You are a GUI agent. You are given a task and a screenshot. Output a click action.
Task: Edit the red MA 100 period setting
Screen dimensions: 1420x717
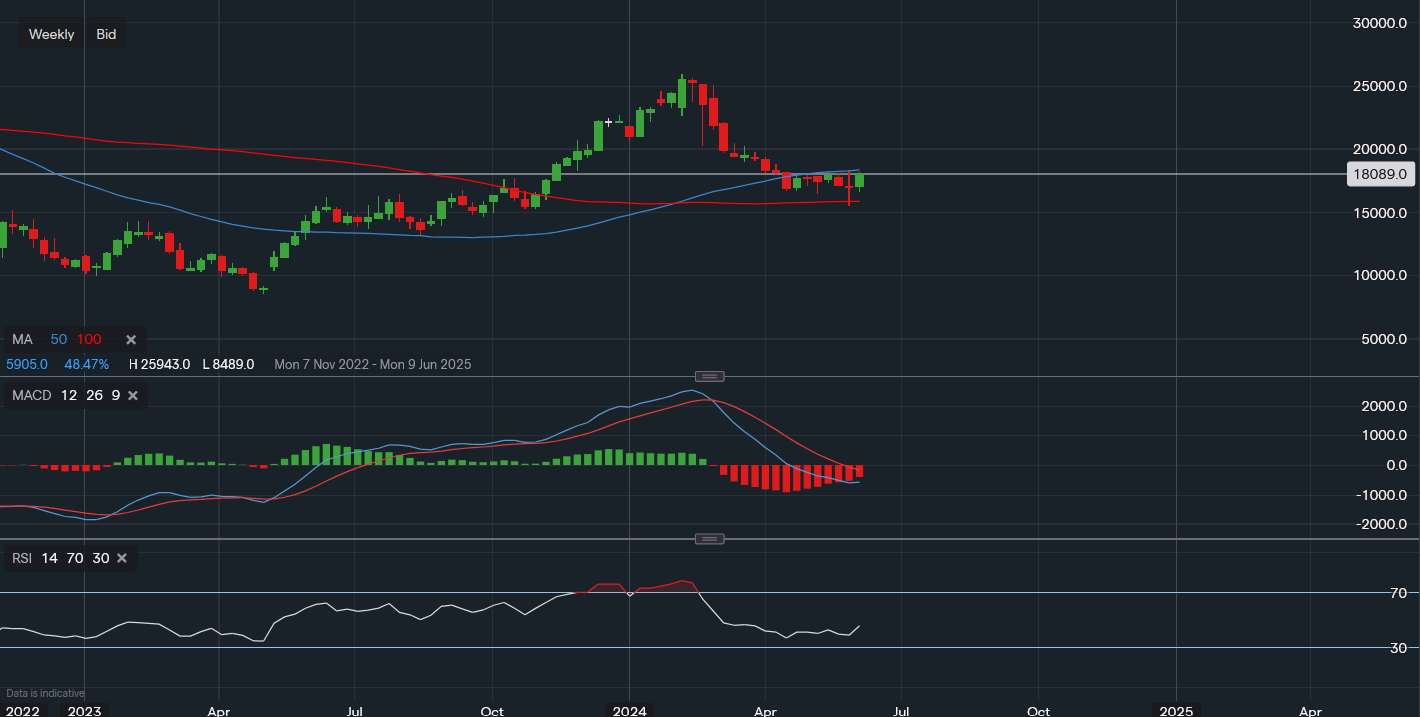coord(89,340)
